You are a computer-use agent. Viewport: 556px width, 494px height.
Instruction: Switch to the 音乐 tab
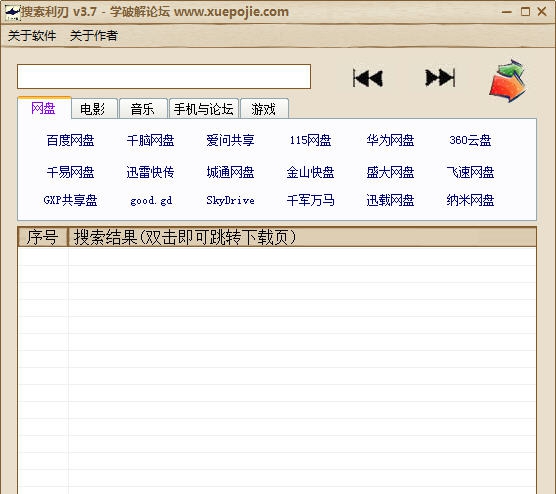[x=143, y=109]
